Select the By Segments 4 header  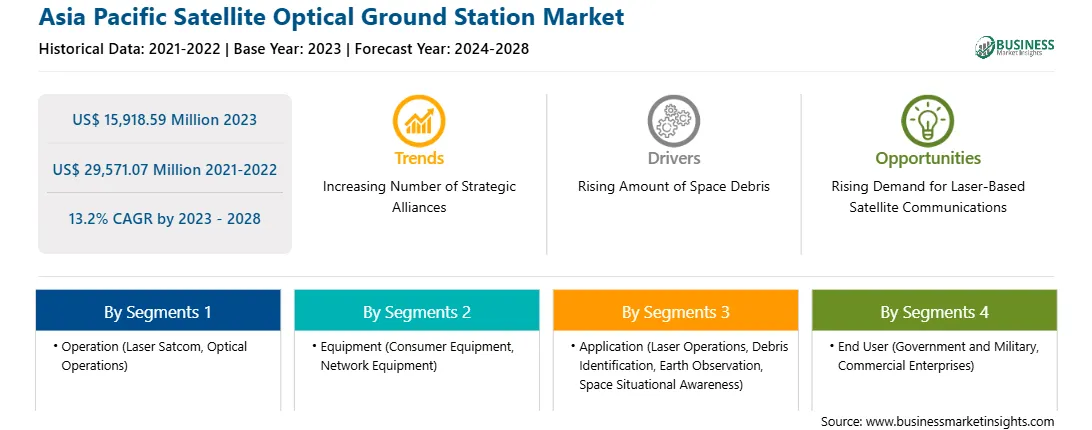pos(935,310)
